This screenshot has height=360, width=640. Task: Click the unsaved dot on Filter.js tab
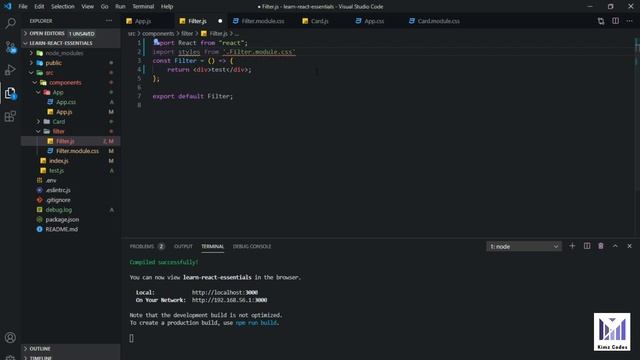click(220, 21)
